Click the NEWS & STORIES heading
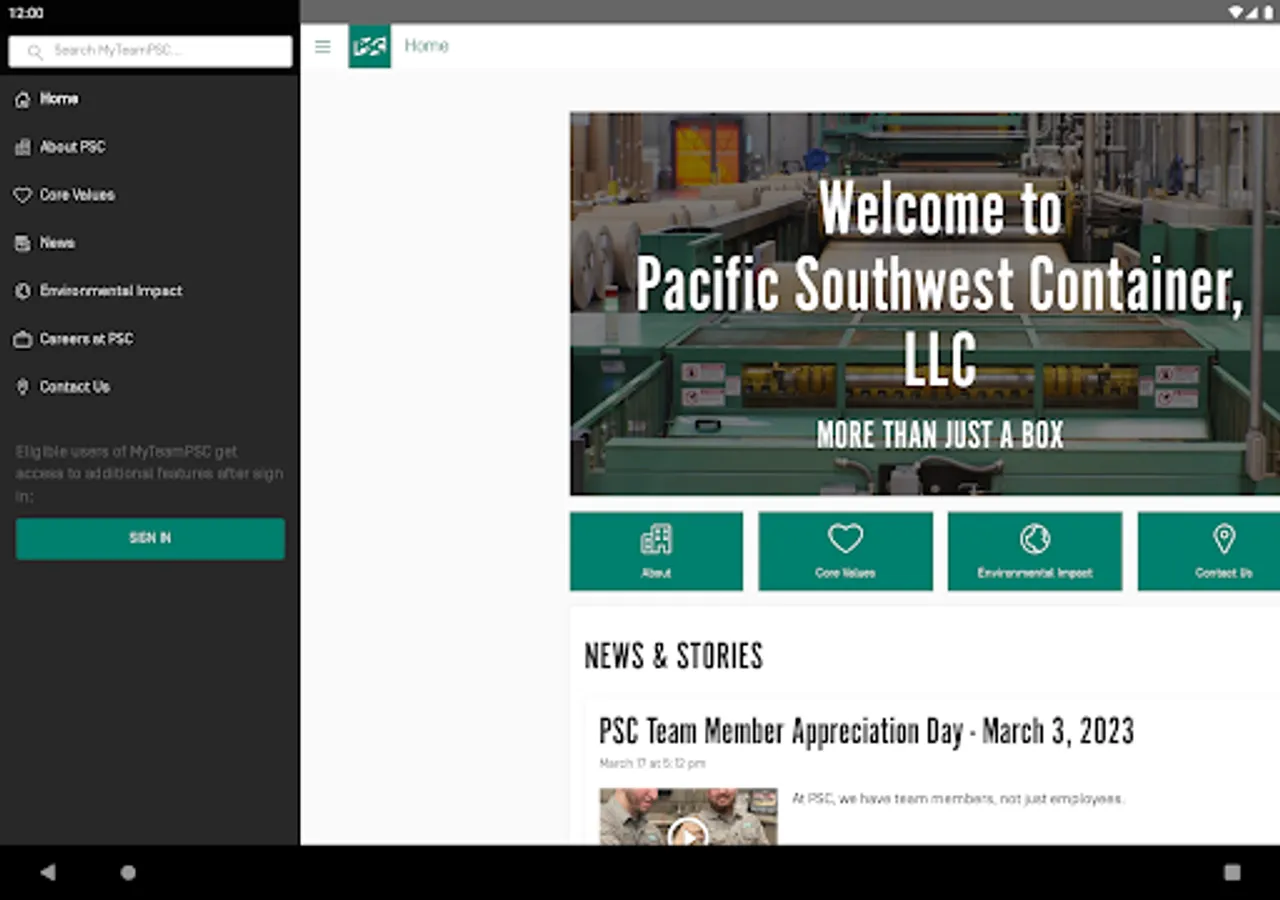 tap(674, 656)
